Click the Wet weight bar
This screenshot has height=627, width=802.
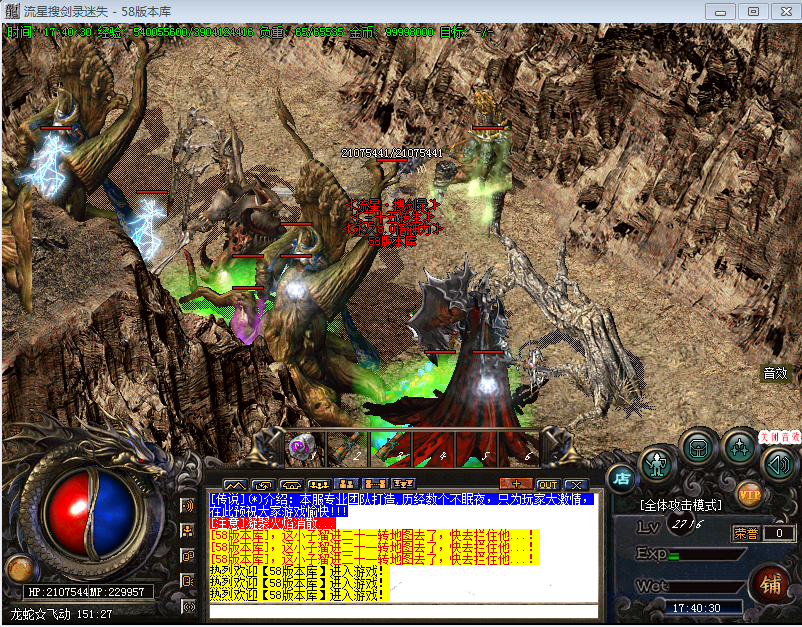click(x=706, y=587)
